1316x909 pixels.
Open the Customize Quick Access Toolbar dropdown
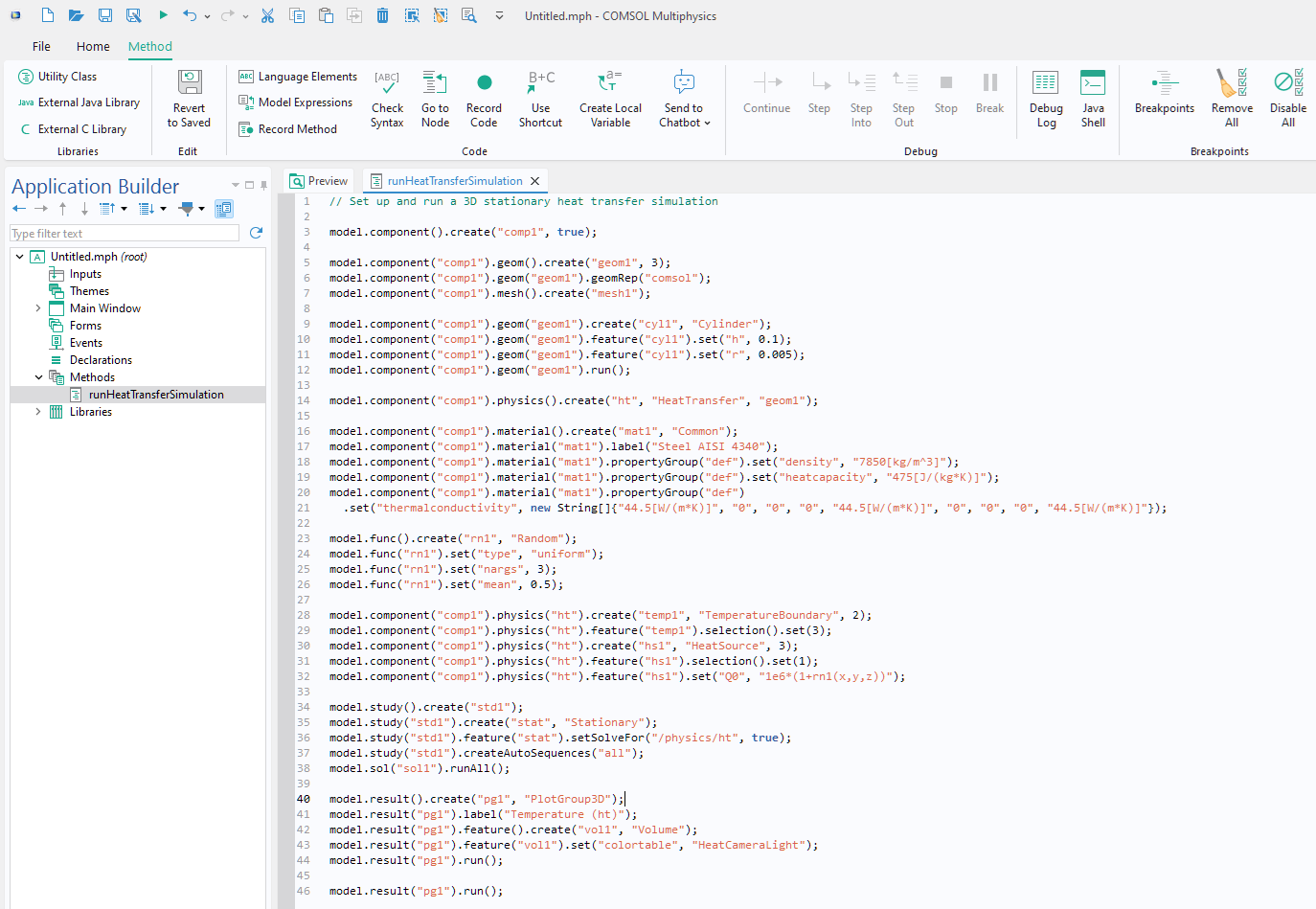pyautogui.click(x=499, y=16)
